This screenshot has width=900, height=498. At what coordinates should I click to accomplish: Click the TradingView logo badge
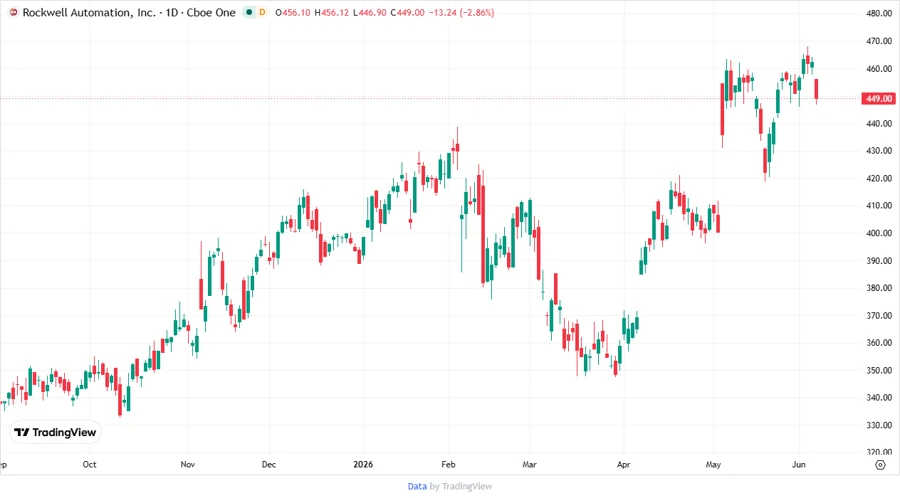pyautogui.click(x=55, y=433)
